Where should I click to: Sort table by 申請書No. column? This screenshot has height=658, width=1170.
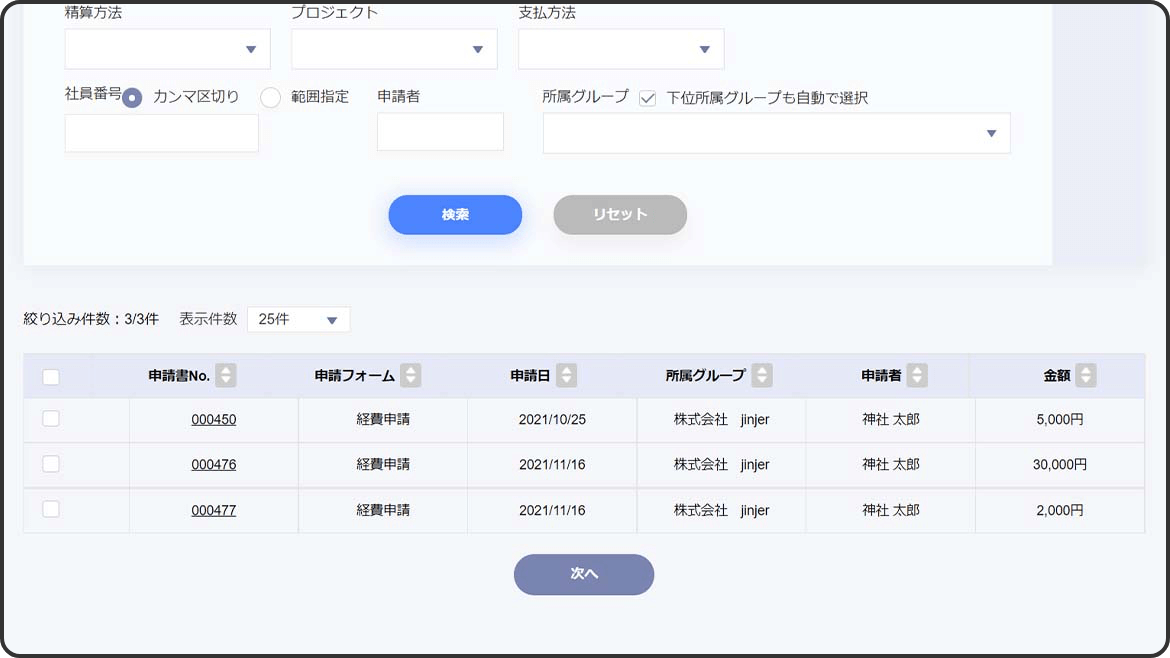coord(226,376)
